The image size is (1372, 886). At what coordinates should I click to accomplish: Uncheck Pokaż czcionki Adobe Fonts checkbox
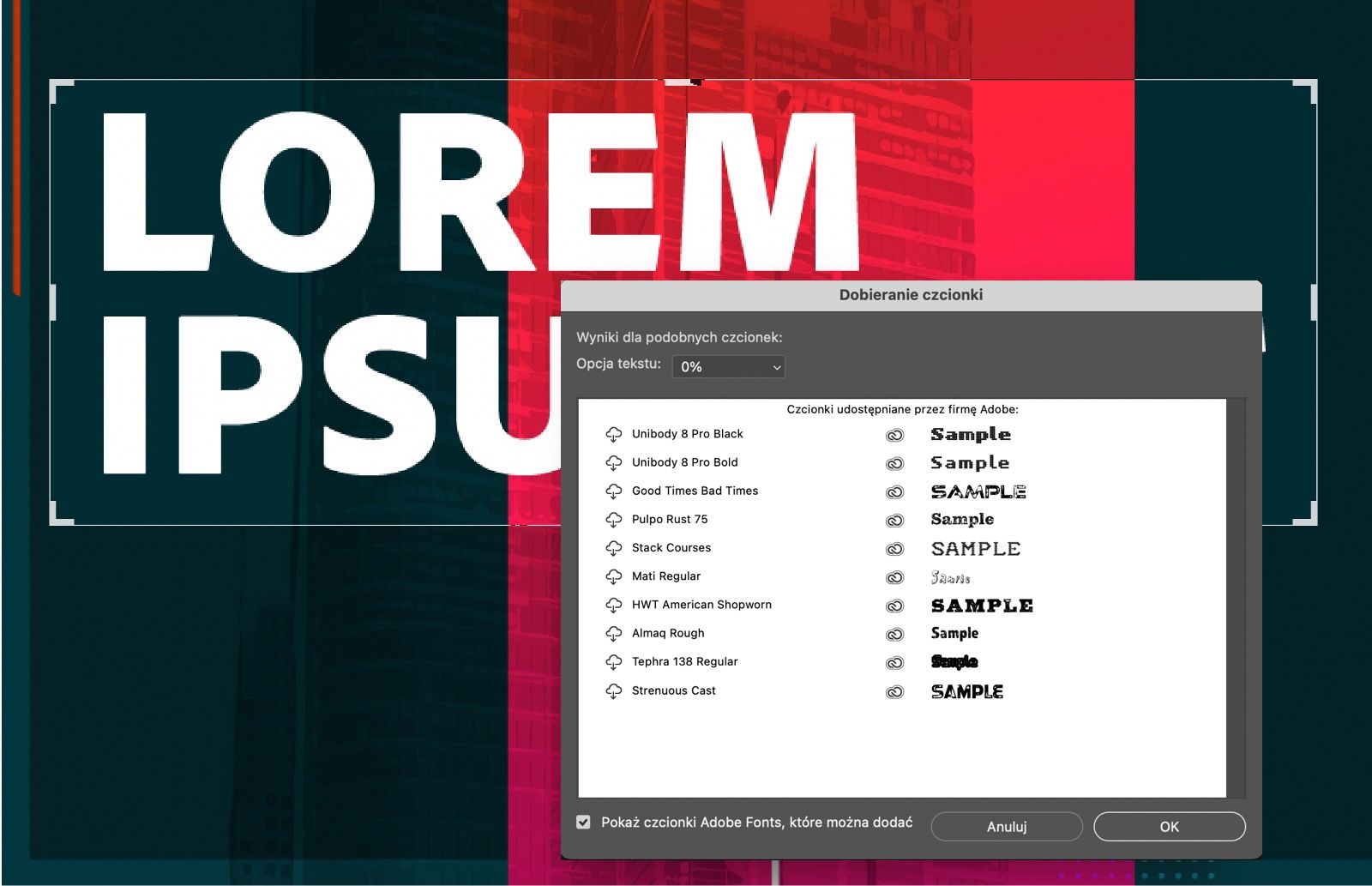(x=583, y=822)
